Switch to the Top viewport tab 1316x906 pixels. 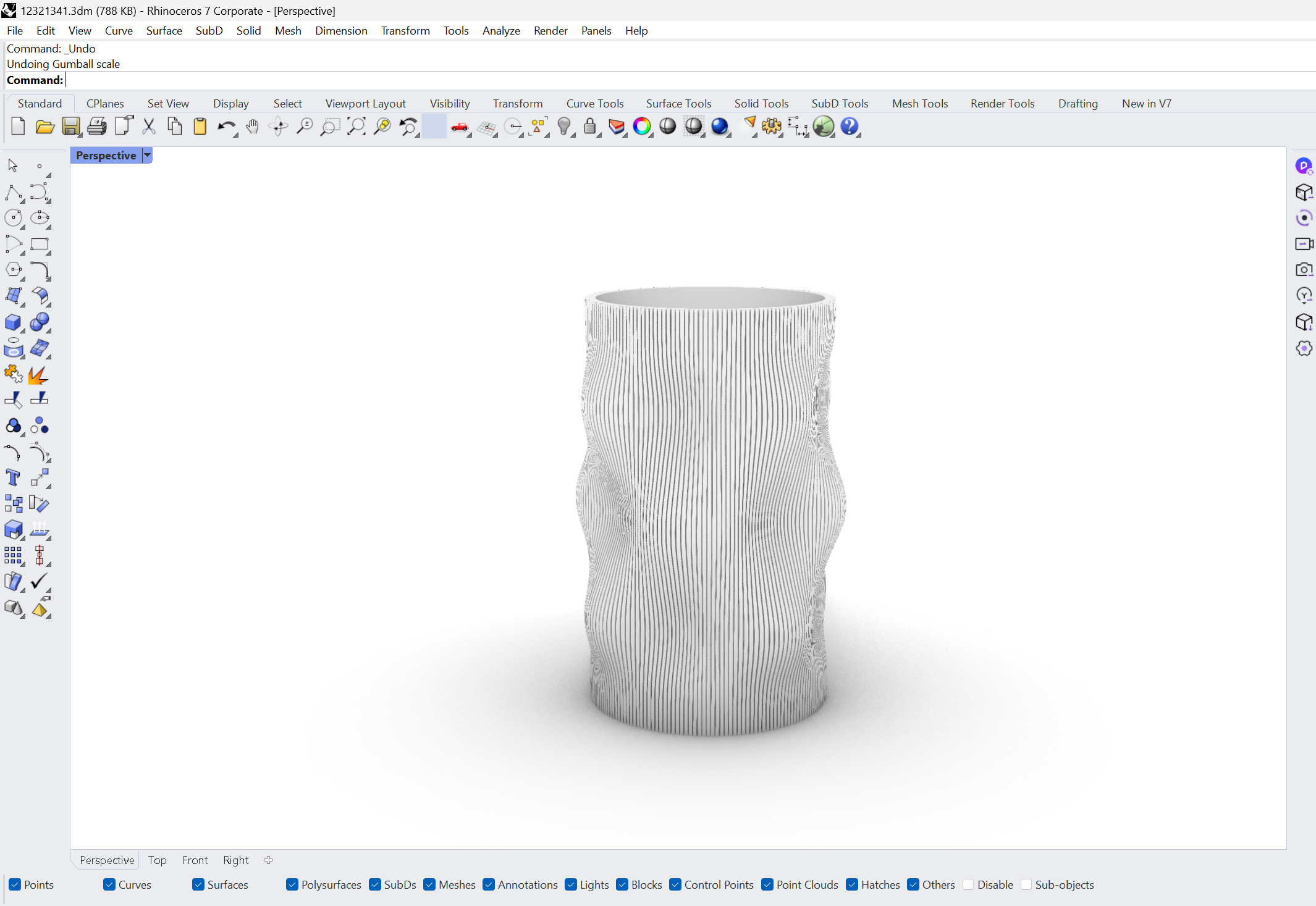coord(157,860)
